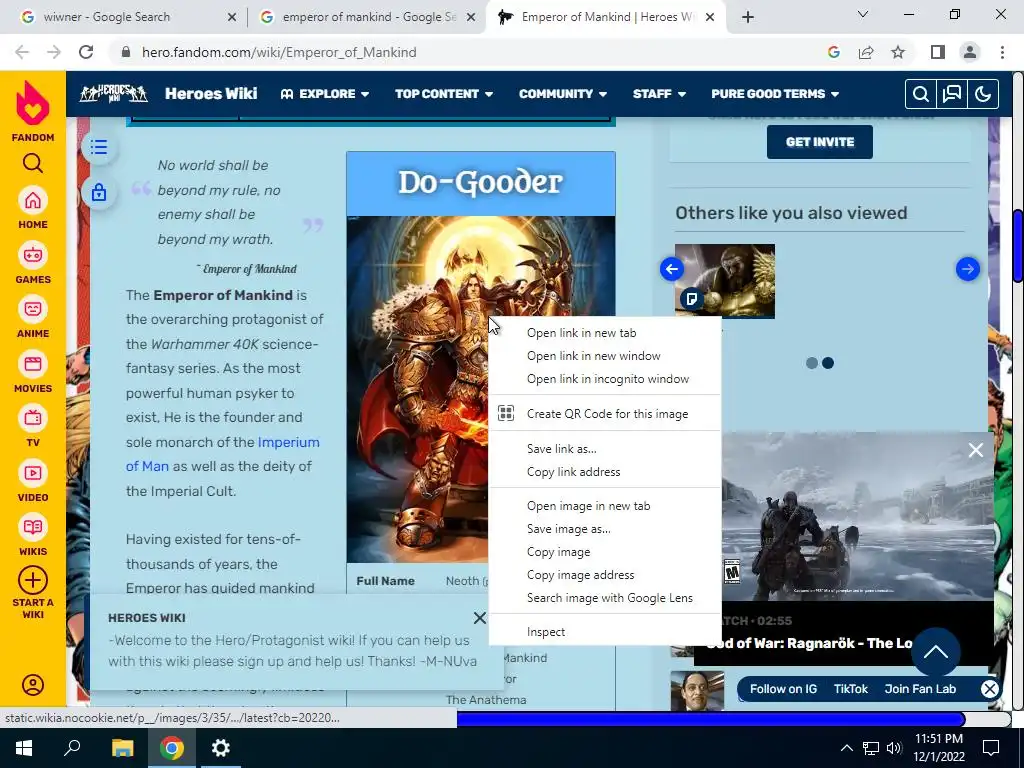The width and height of the screenshot is (1024, 768).
Task: Close the Heroes Wiki welcome notice
Action: [480, 618]
